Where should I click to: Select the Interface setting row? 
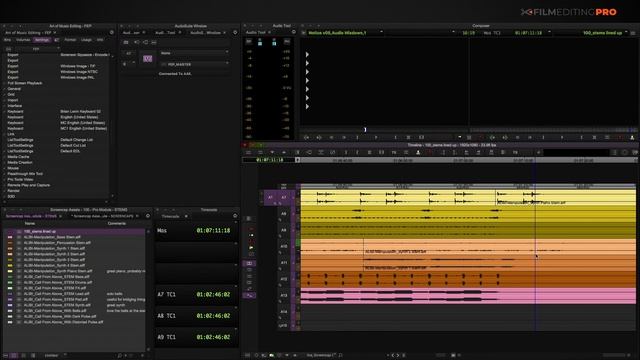point(15,106)
